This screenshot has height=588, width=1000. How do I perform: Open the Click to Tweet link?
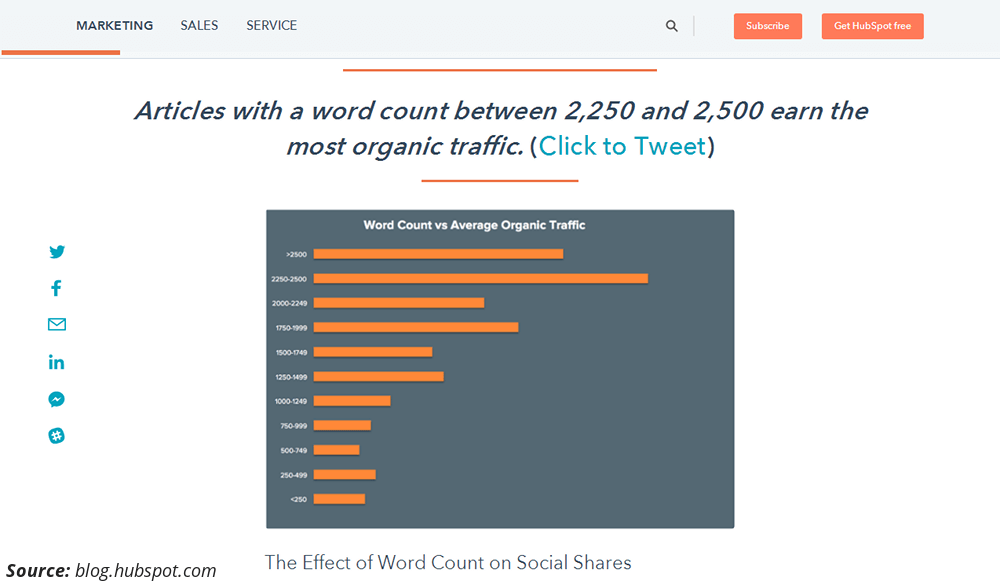(x=622, y=146)
